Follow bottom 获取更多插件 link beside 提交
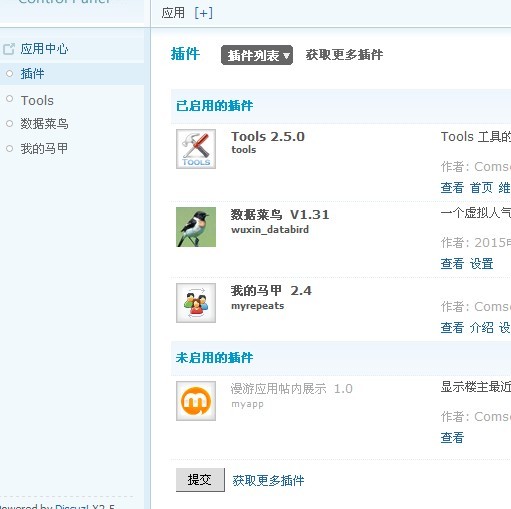Viewport: 511px width, 509px height. pos(268,481)
